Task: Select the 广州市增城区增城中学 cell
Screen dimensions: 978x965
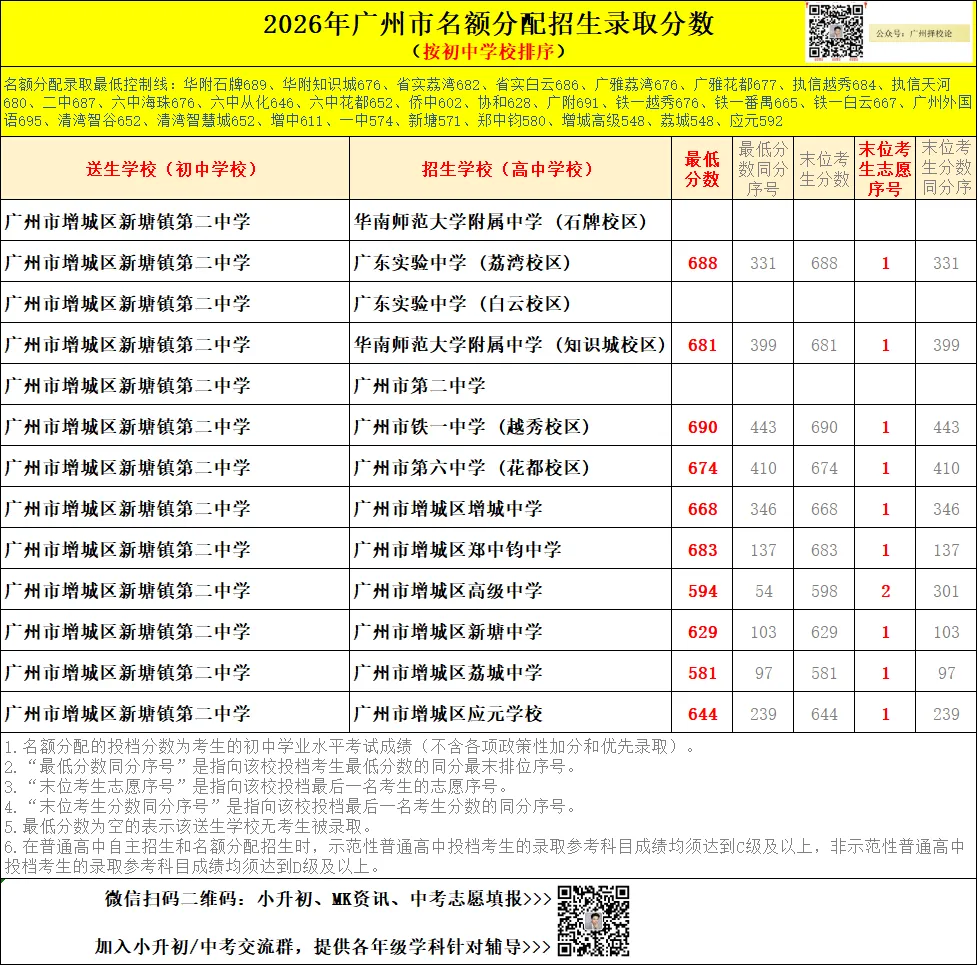Action: 510,508
